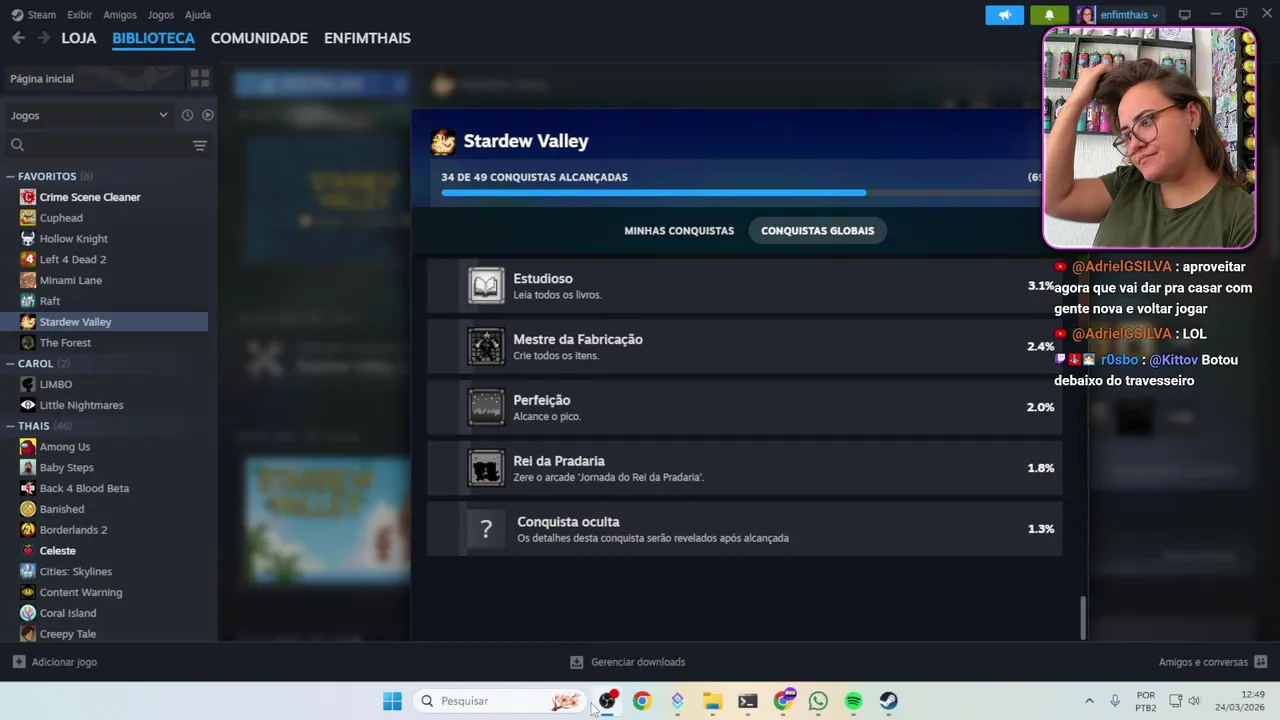Open The Forest game icon
Image resolution: width=1280 pixels, height=720 pixels.
click(x=28, y=343)
